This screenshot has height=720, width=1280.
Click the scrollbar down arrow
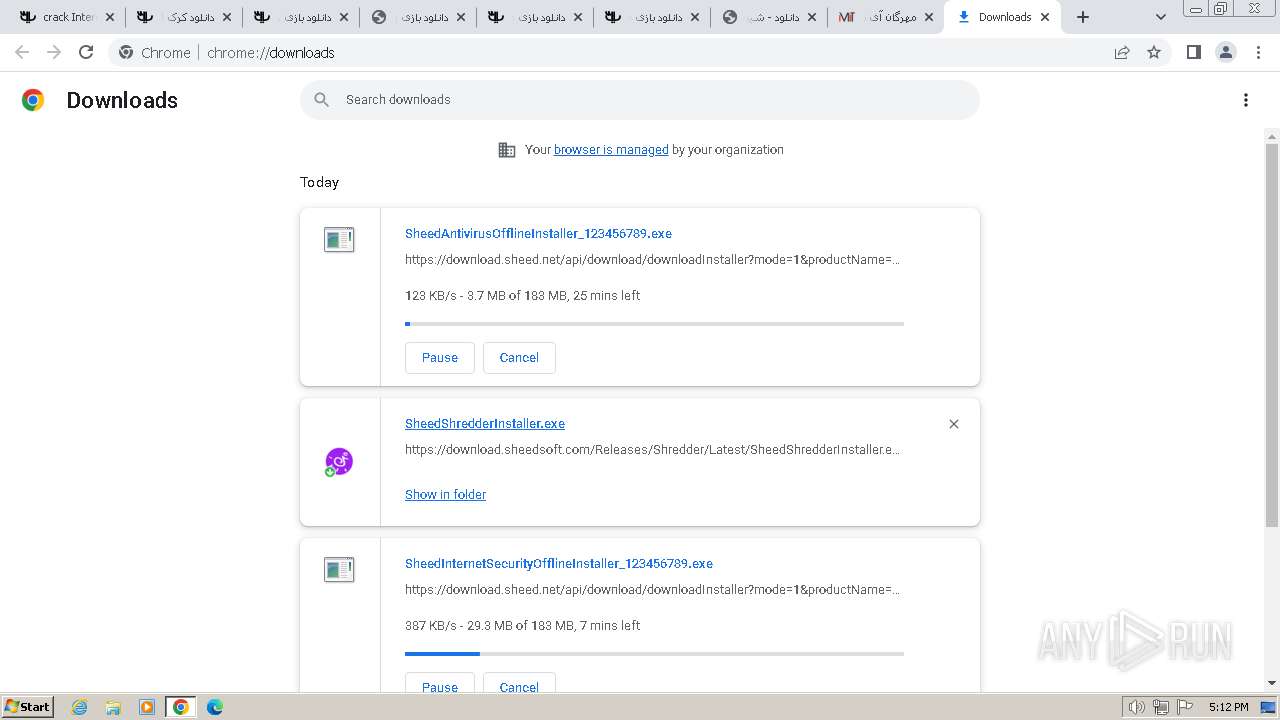[1272, 683]
